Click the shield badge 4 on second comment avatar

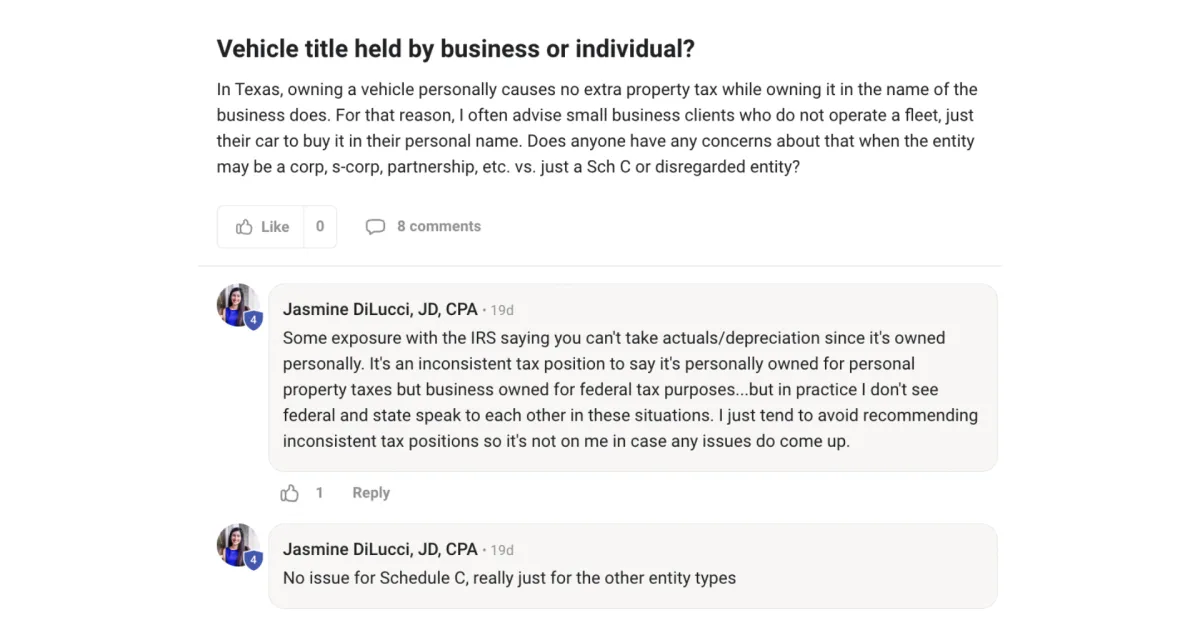click(254, 561)
